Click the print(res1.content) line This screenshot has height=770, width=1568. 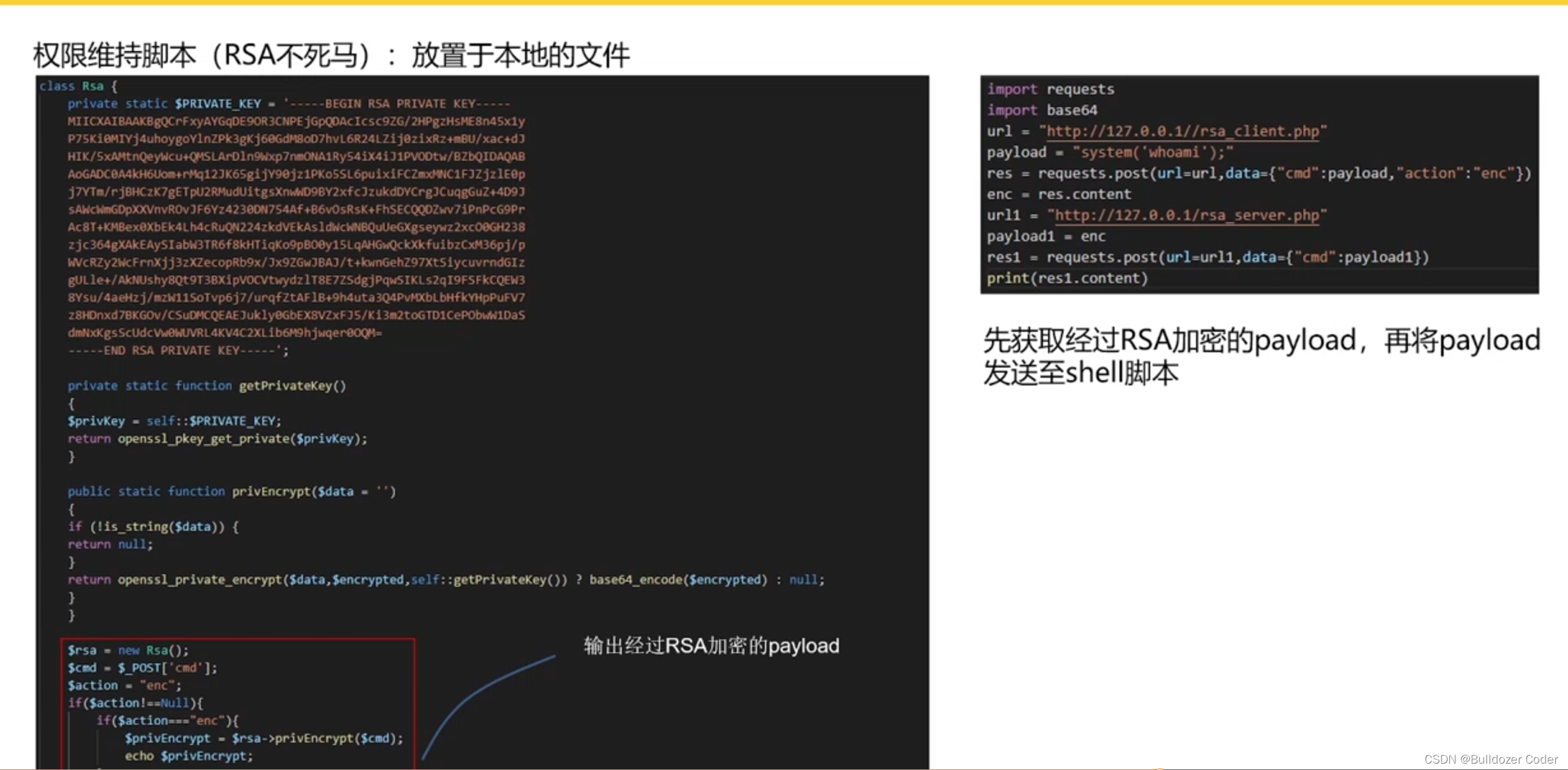1067,278
